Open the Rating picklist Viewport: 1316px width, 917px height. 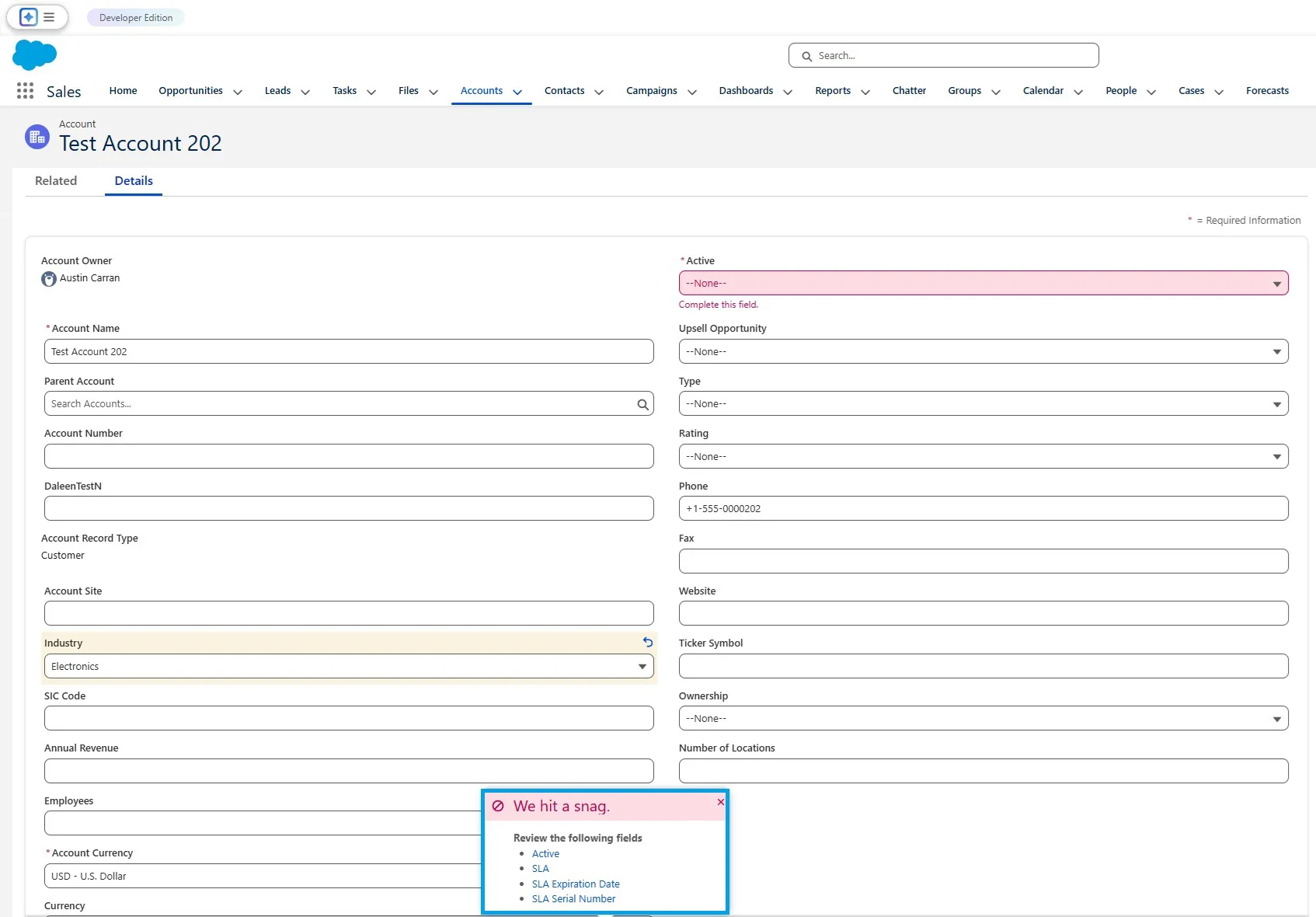pyautogui.click(x=984, y=456)
